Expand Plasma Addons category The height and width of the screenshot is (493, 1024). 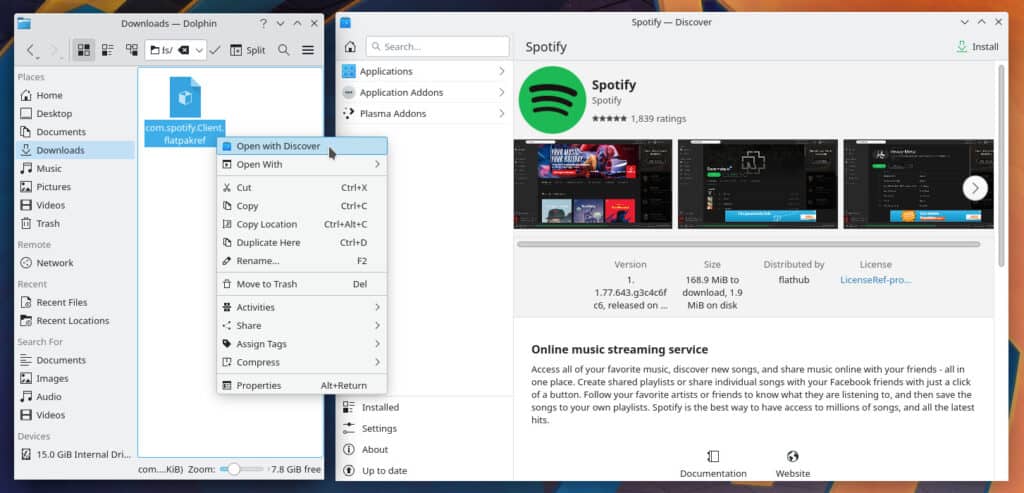[424, 113]
